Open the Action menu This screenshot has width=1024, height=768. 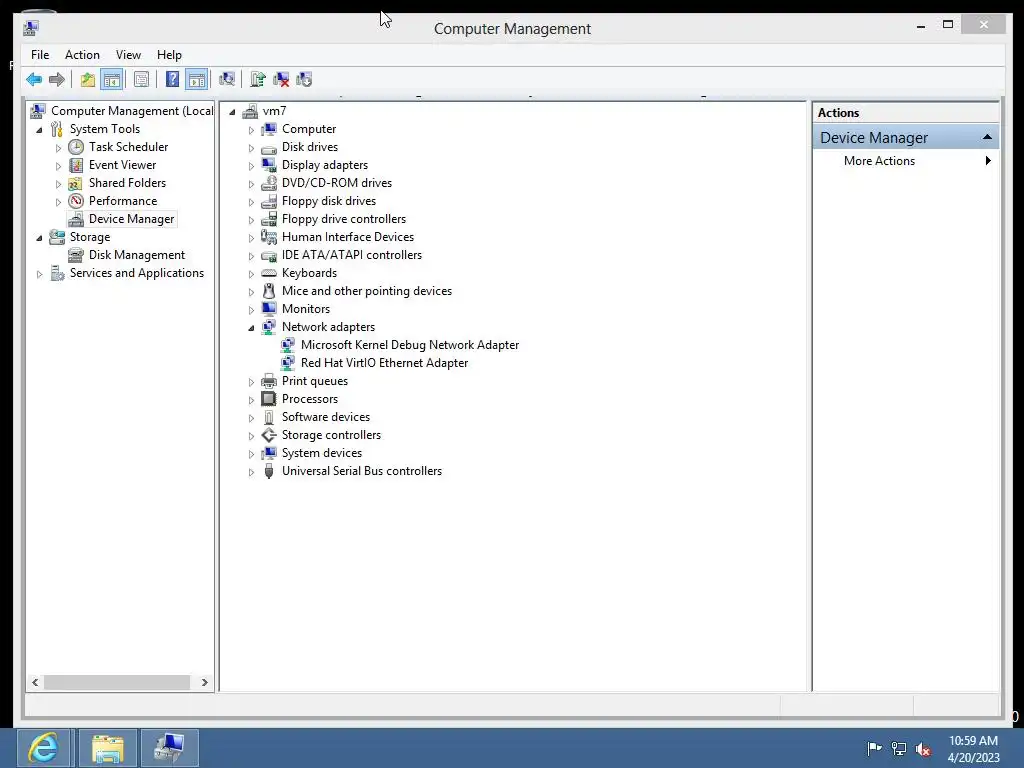click(82, 55)
